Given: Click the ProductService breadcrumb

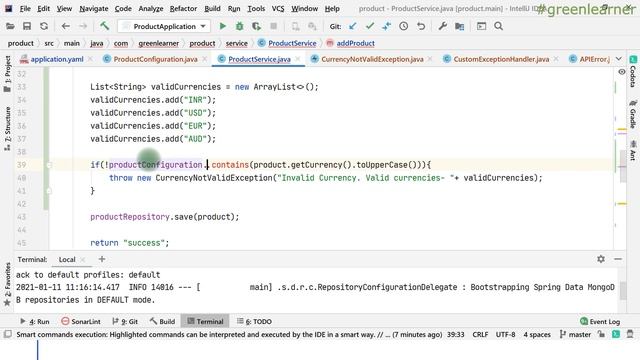Looking at the screenshot, I should [287, 43].
